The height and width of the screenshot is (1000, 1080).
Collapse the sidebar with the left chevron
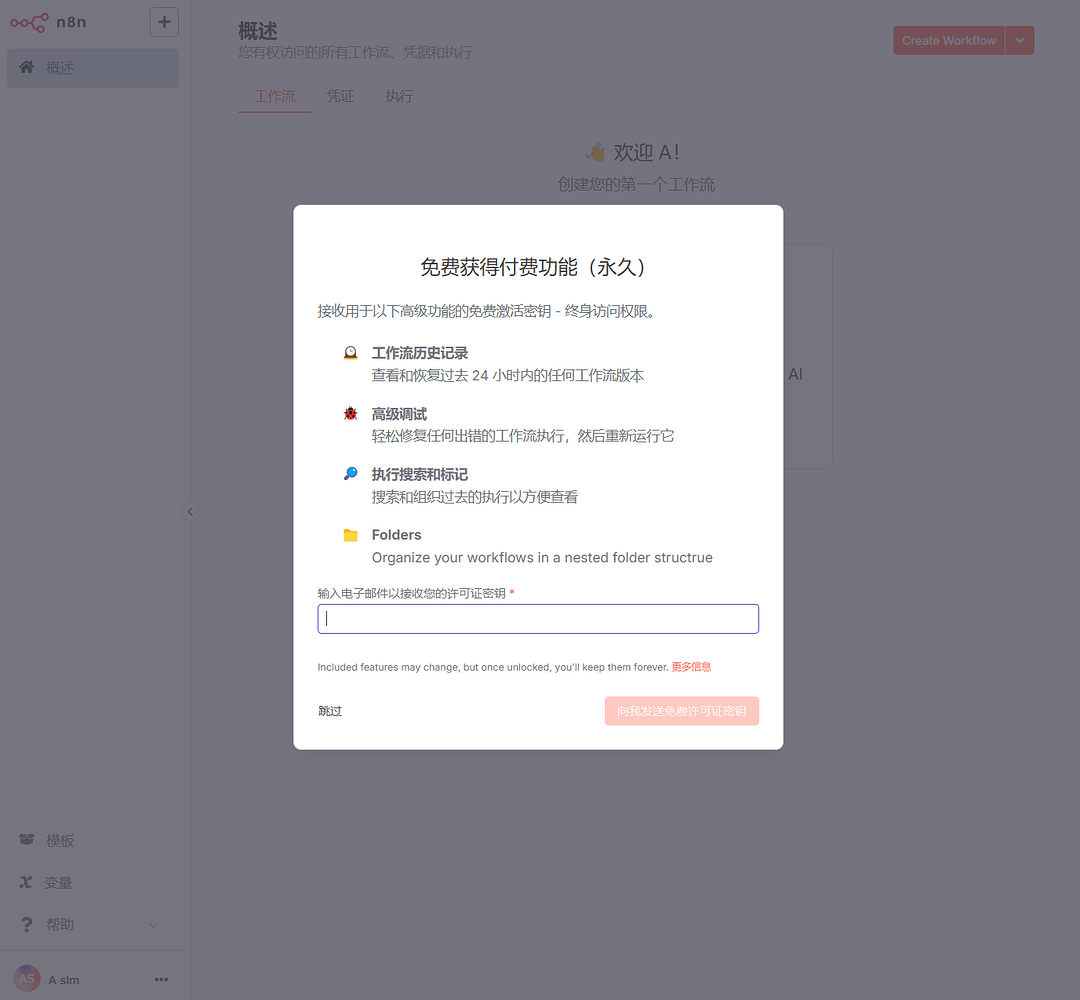pos(190,511)
